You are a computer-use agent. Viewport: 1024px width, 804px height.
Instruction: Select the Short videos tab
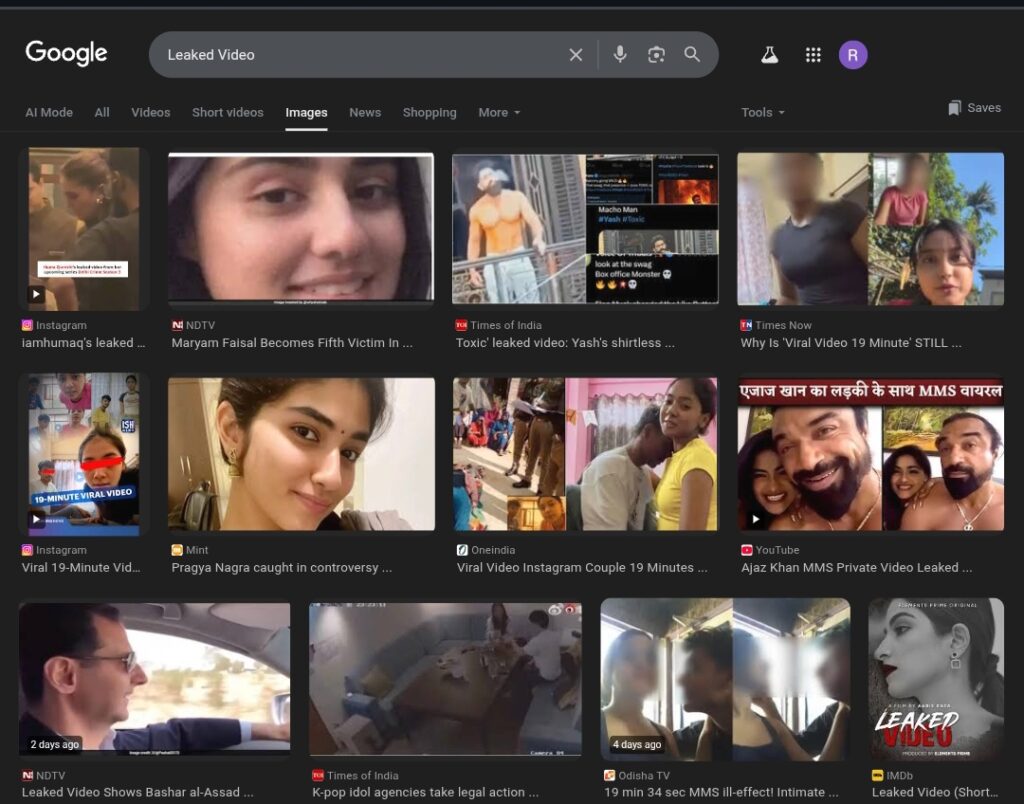pyautogui.click(x=228, y=113)
